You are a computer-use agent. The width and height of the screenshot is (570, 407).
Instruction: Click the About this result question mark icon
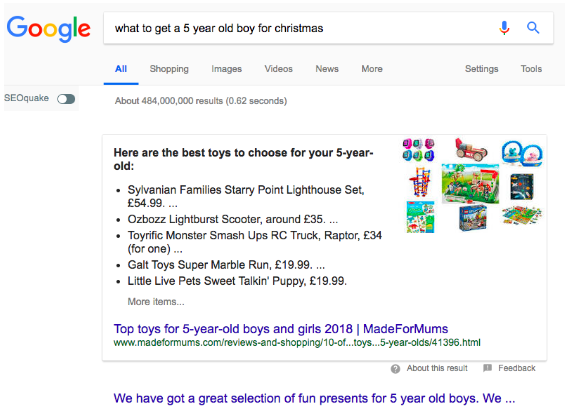(395, 369)
